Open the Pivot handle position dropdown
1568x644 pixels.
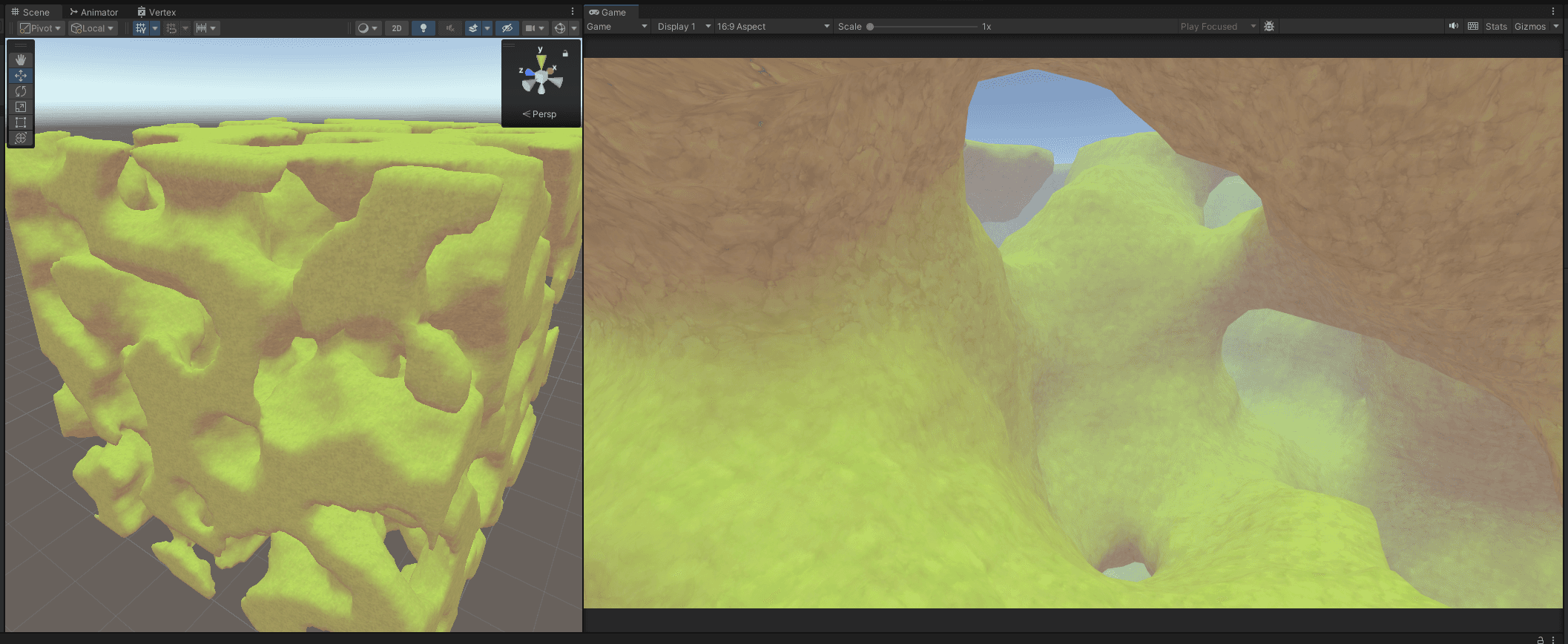[x=40, y=28]
